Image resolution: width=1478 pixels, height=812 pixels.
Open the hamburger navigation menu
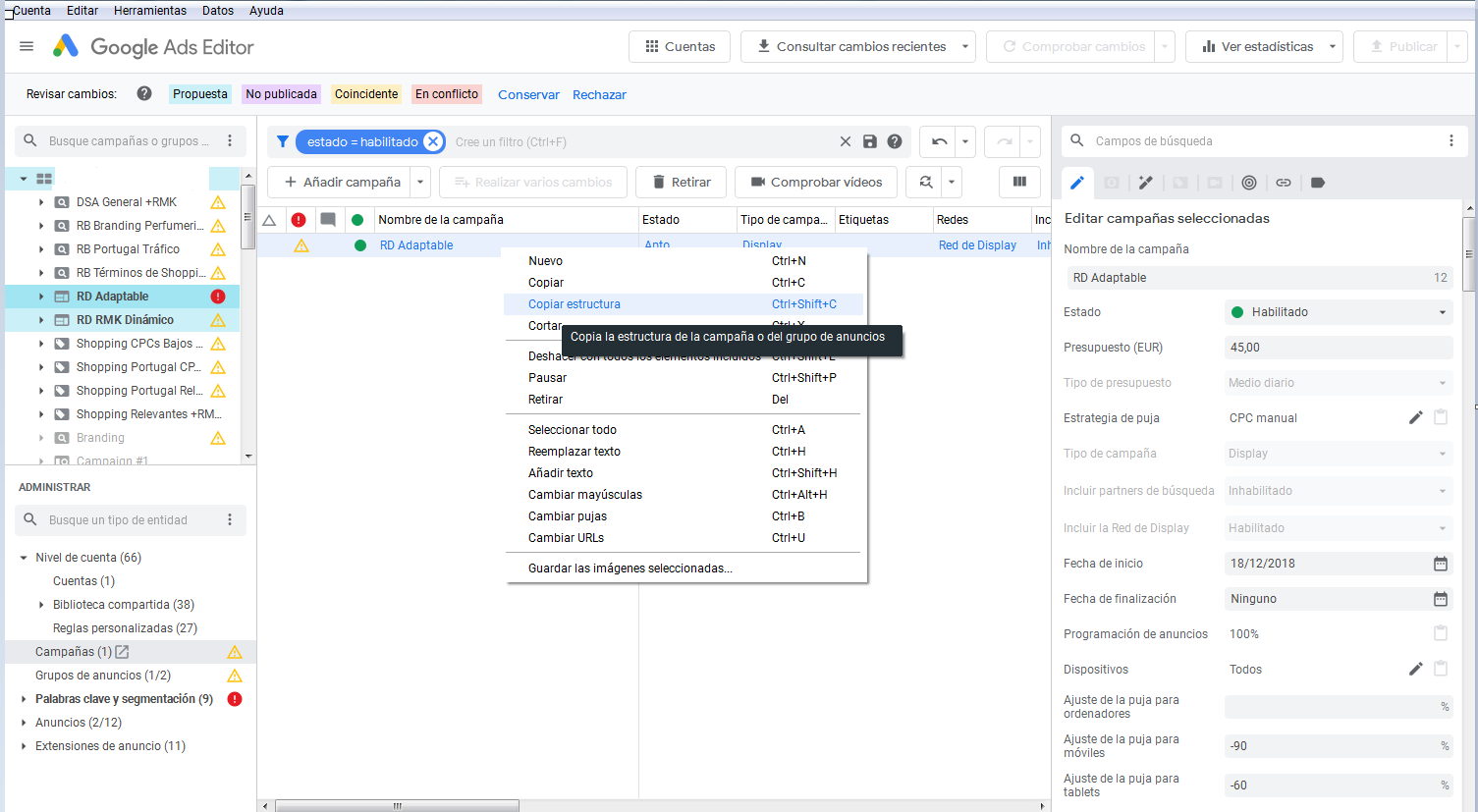27,46
